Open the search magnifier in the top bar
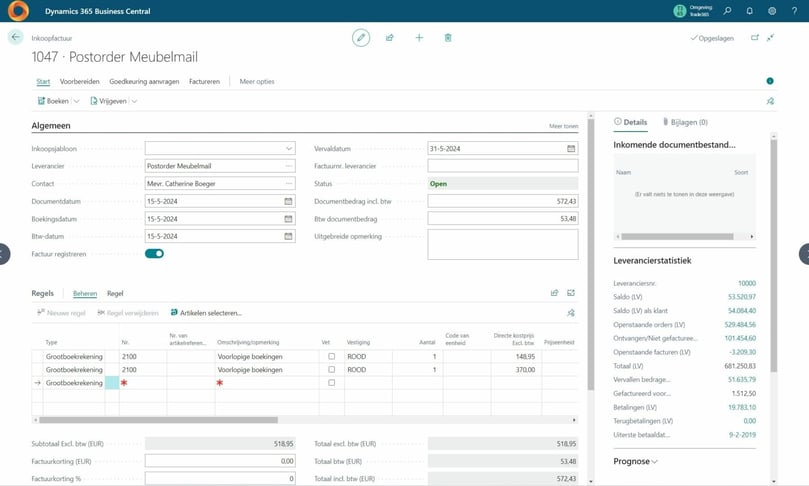The height and width of the screenshot is (486, 809). (x=727, y=11)
